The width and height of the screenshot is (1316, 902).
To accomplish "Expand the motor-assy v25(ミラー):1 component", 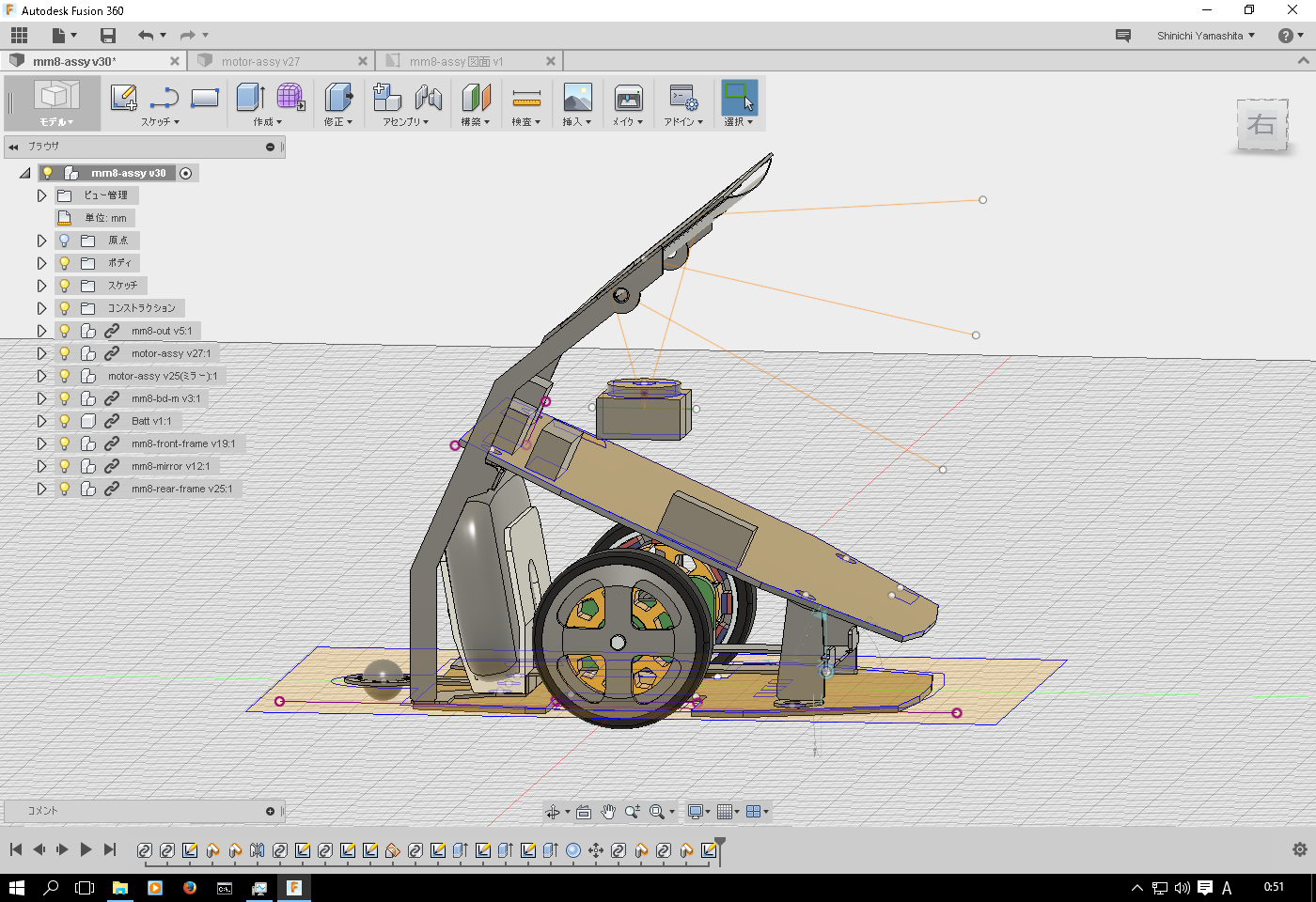I will [x=41, y=376].
